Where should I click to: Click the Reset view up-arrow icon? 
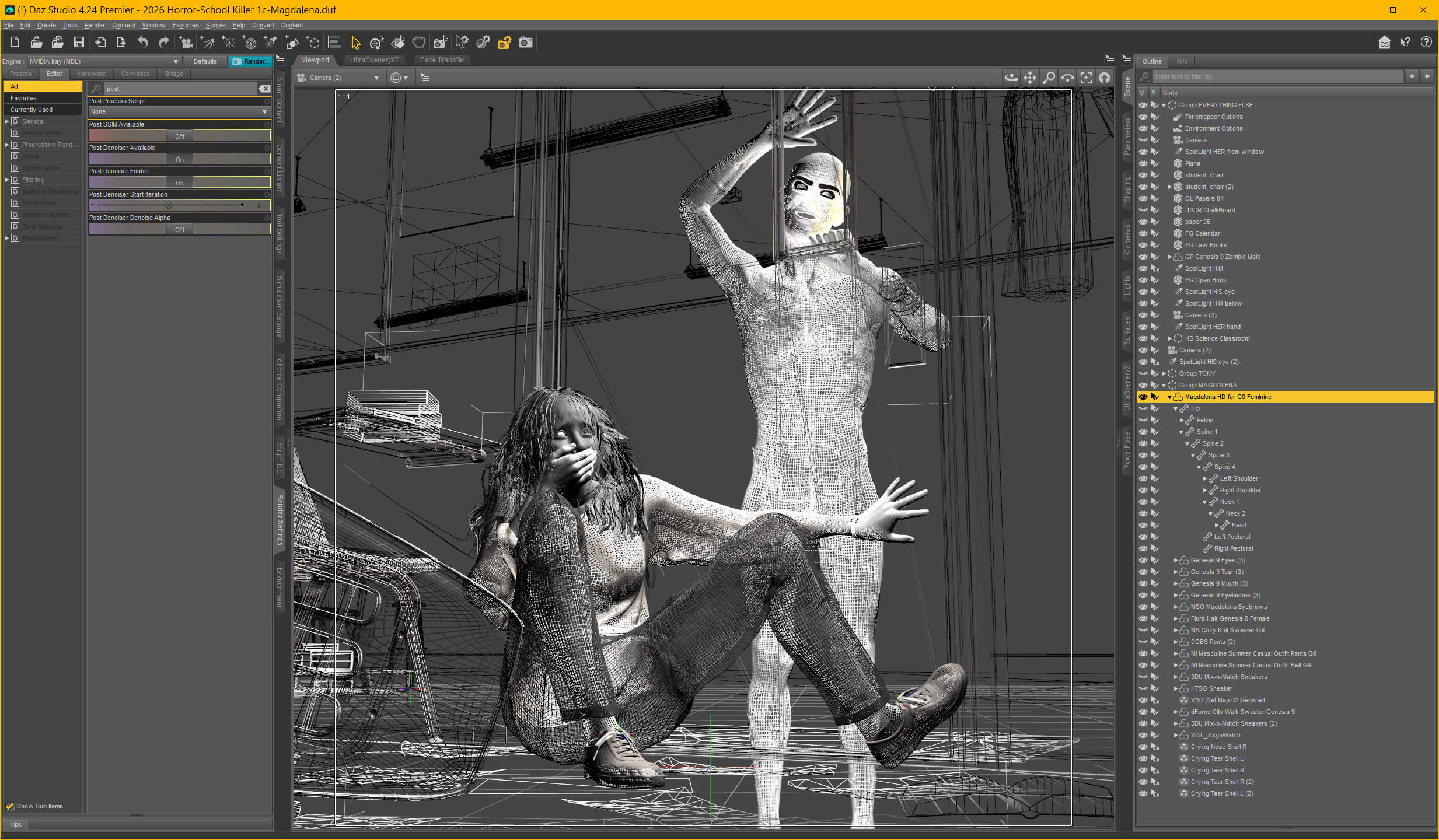[1105, 77]
